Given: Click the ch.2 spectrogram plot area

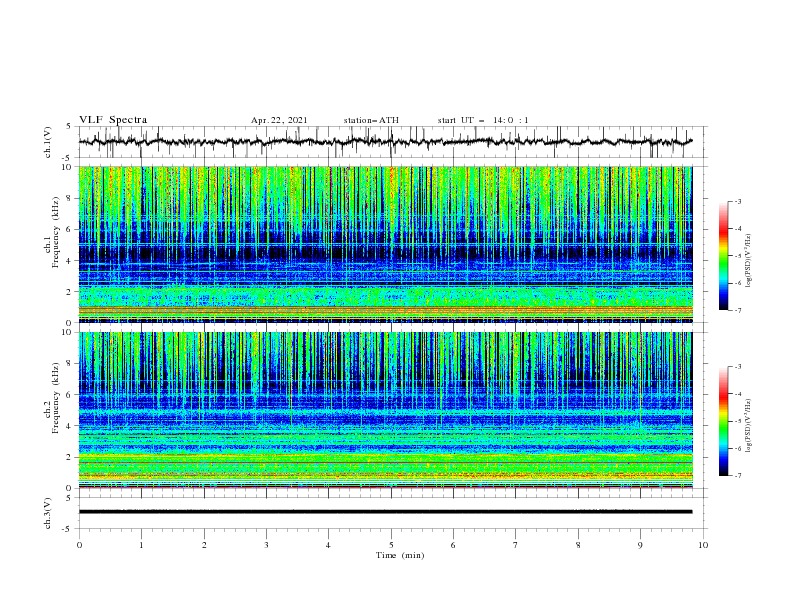Looking at the screenshot, I should point(386,410).
